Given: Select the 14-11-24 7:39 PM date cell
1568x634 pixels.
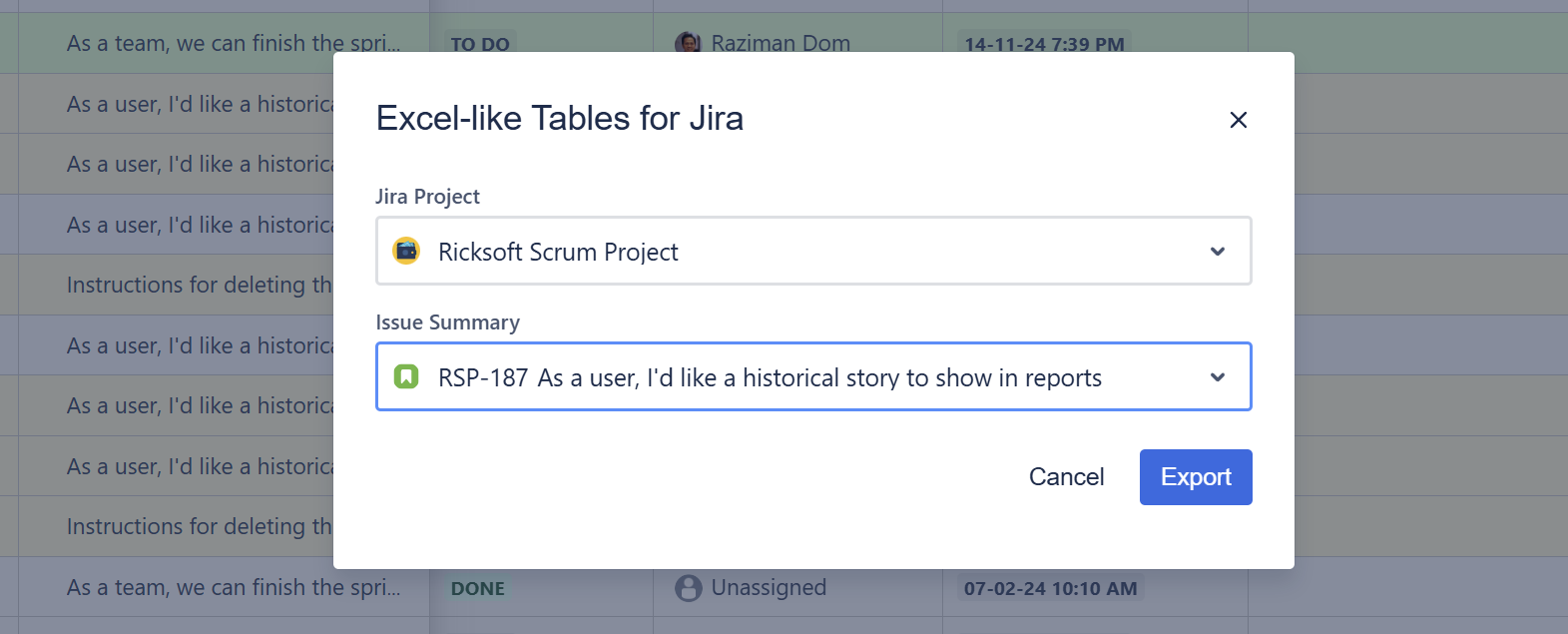Looking at the screenshot, I should pos(1044,45).
